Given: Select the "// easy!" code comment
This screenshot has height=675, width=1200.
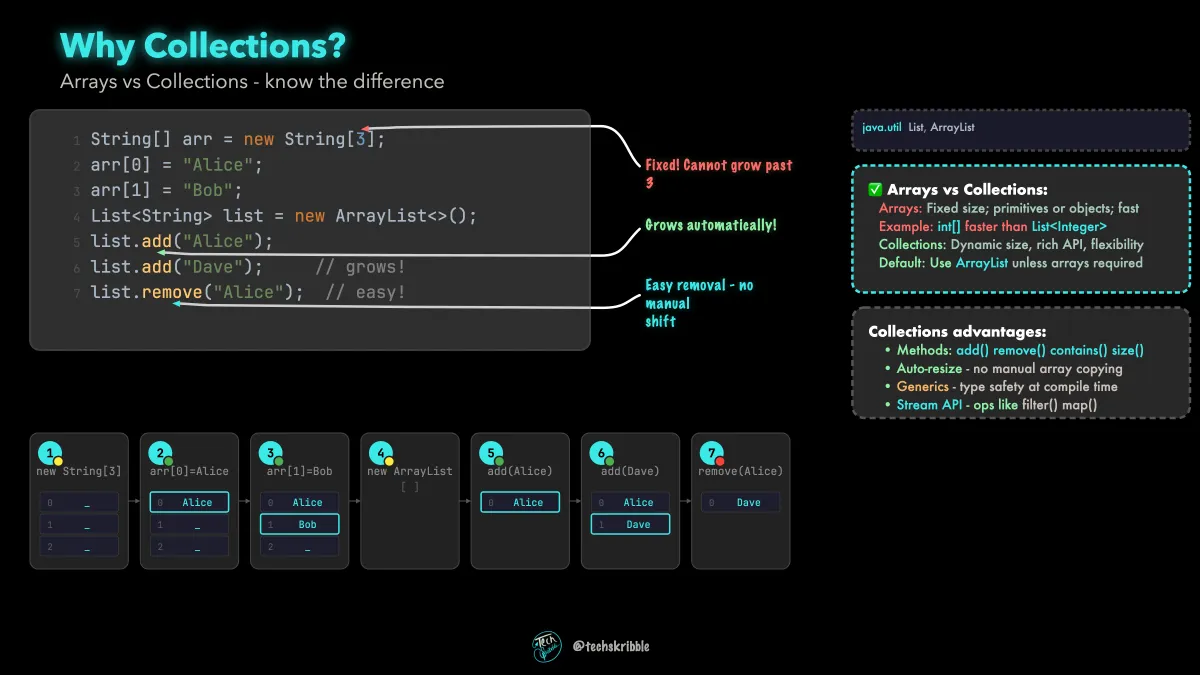Looking at the screenshot, I should click(366, 292).
